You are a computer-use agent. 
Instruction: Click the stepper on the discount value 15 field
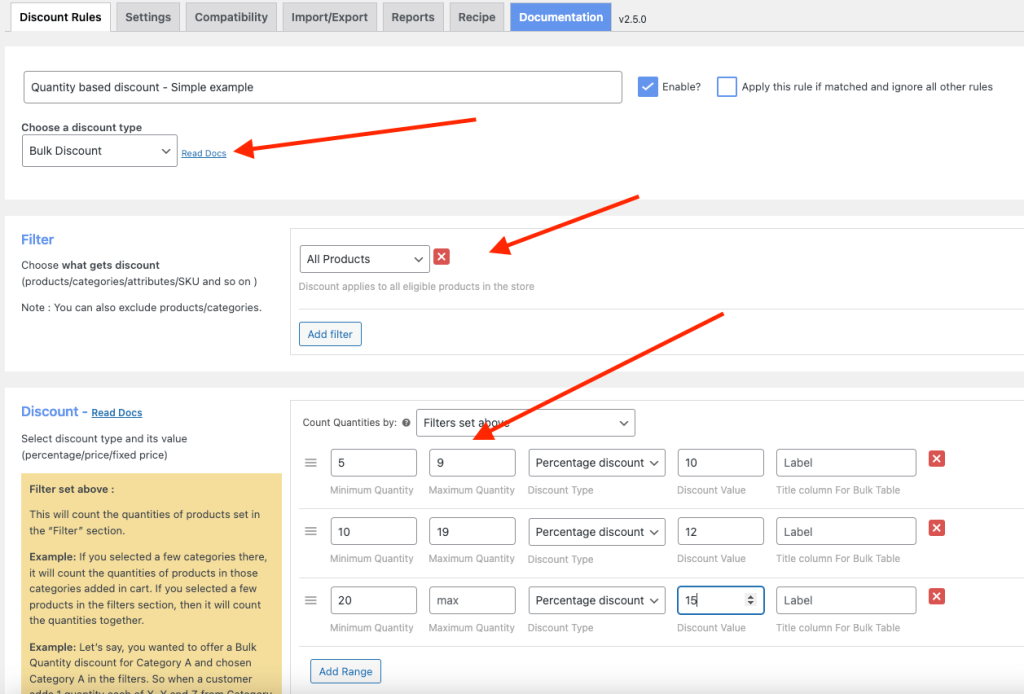pos(751,600)
